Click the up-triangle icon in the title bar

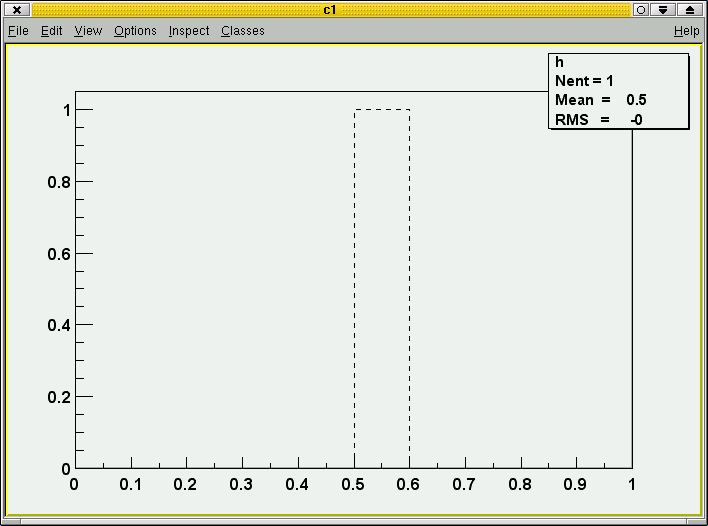click(689, 9)
